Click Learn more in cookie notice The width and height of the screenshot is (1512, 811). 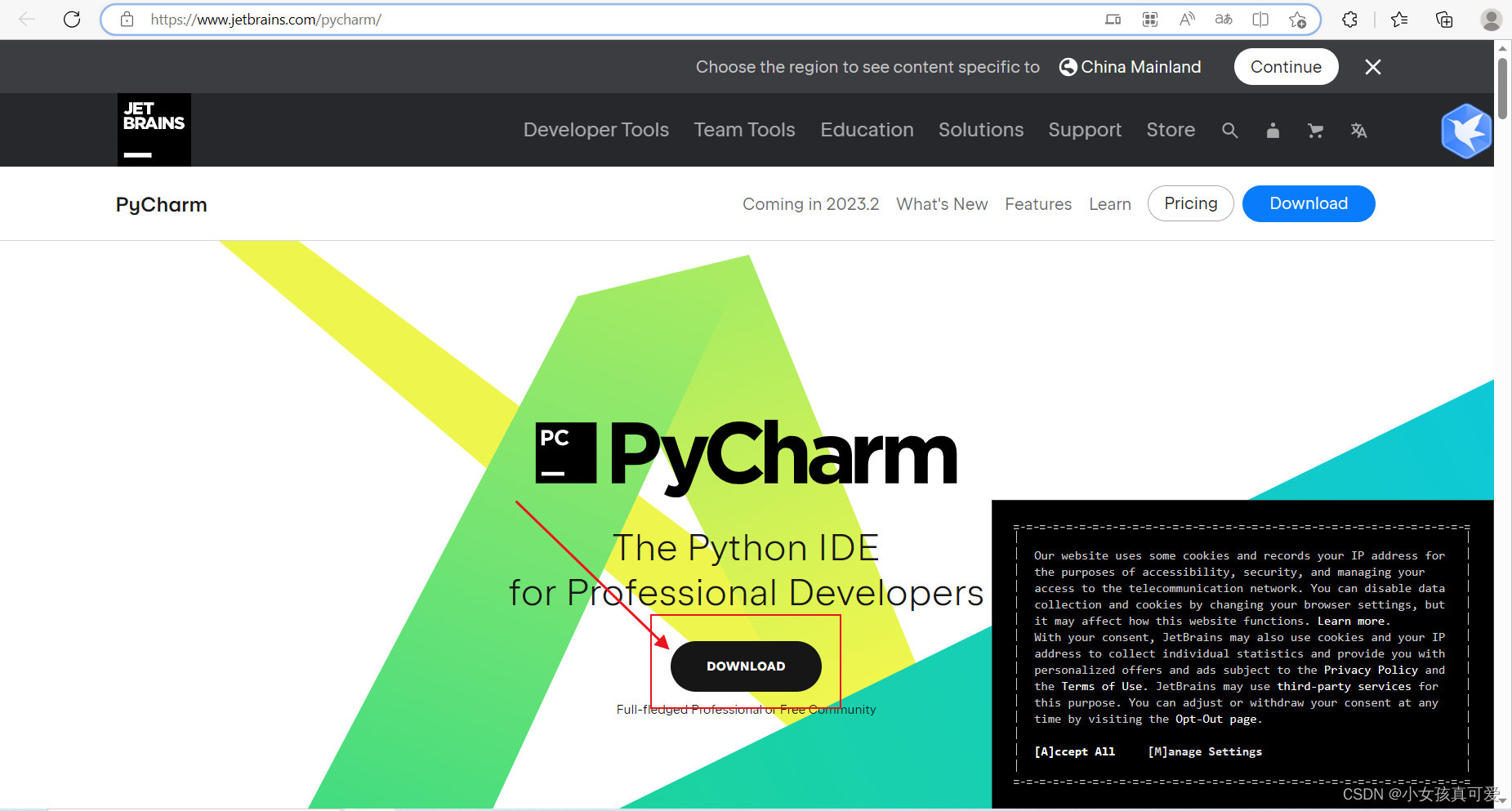coord(1353,621)
